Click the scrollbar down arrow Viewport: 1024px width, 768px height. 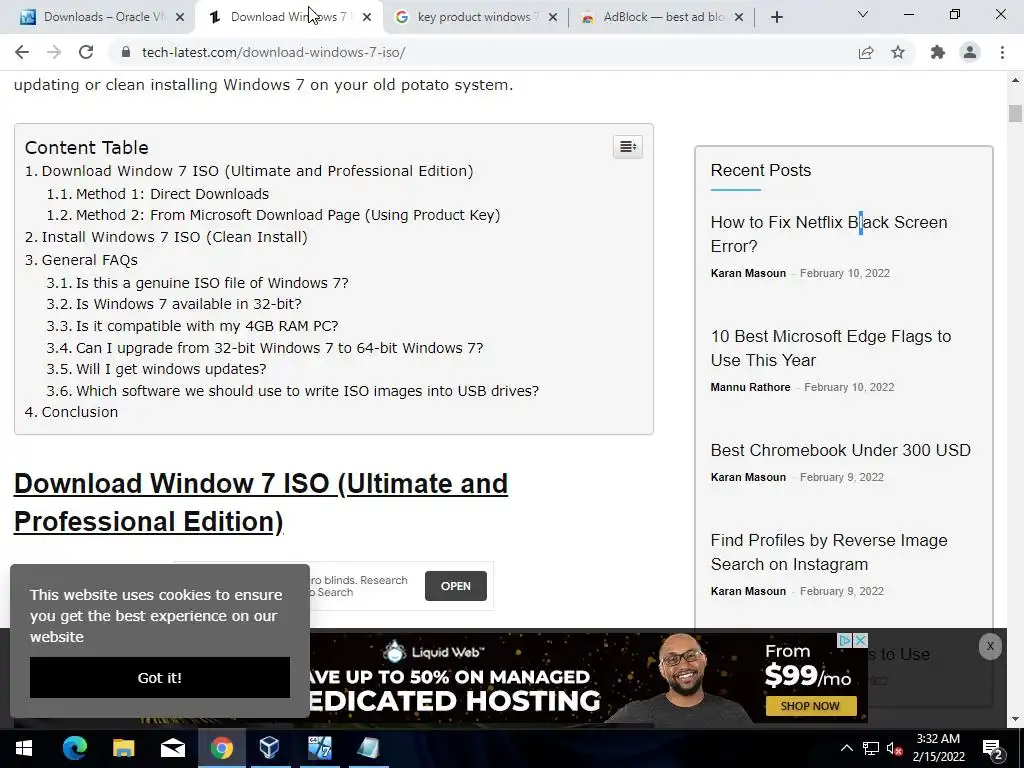pos(1015,719)
